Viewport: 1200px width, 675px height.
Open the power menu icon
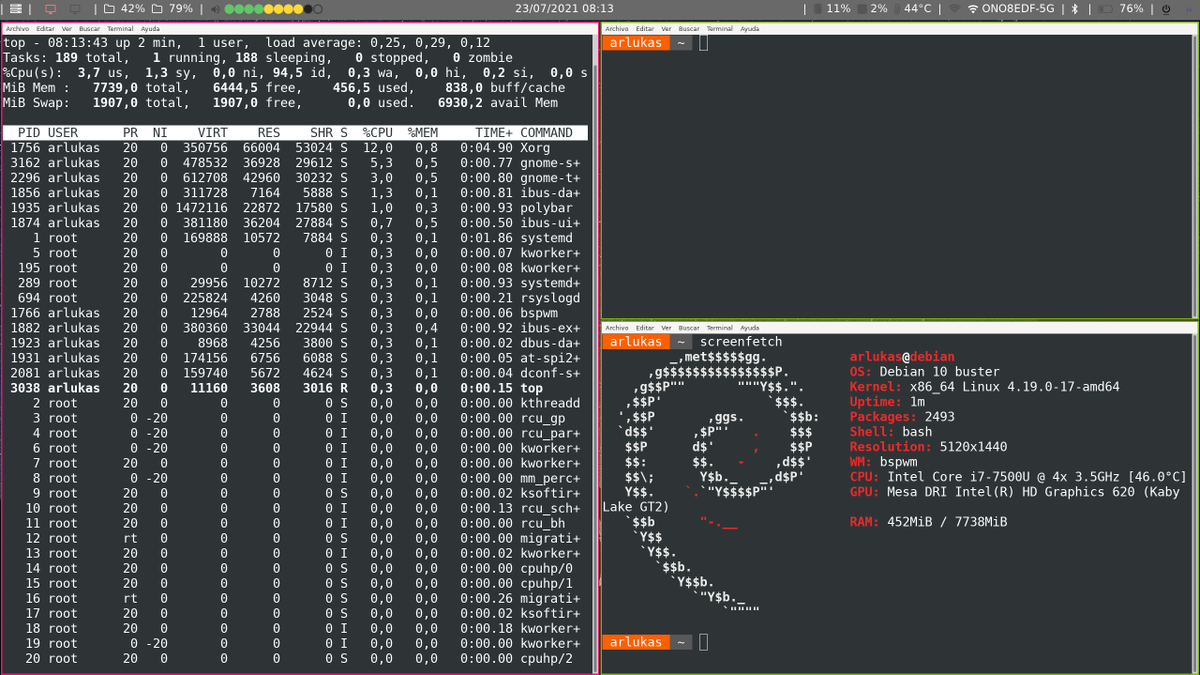(x=1167, y=9)
